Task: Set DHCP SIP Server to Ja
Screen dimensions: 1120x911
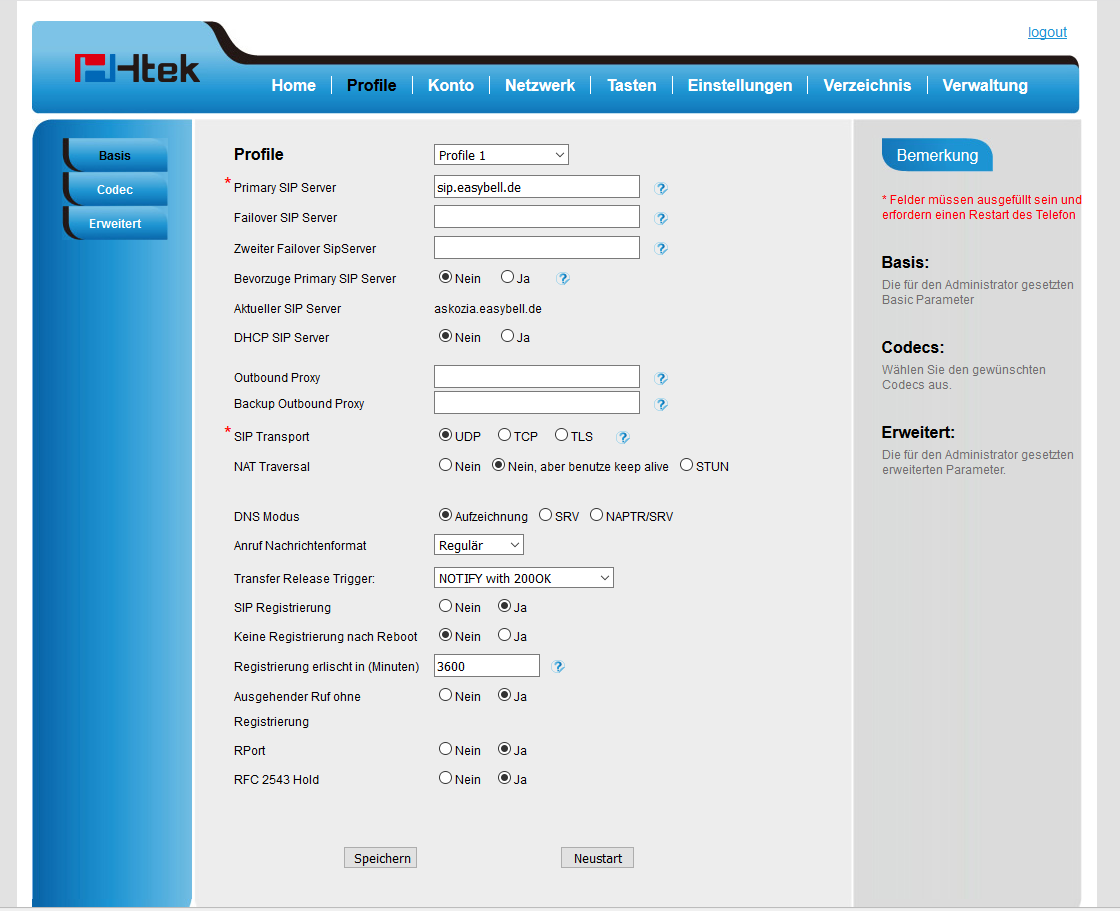Action: 508,337
